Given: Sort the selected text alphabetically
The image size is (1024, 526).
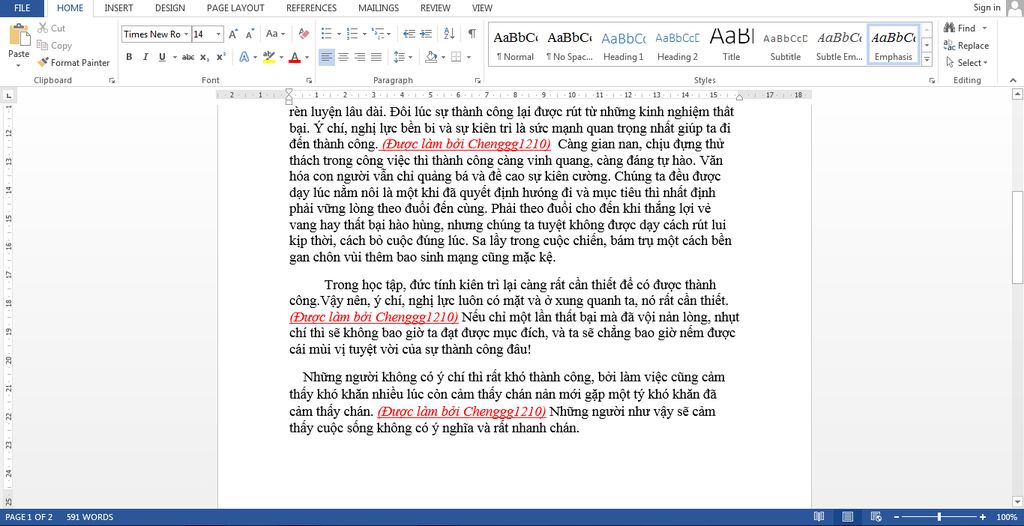Looking at the screenshot, I should (x=449, y=34).
